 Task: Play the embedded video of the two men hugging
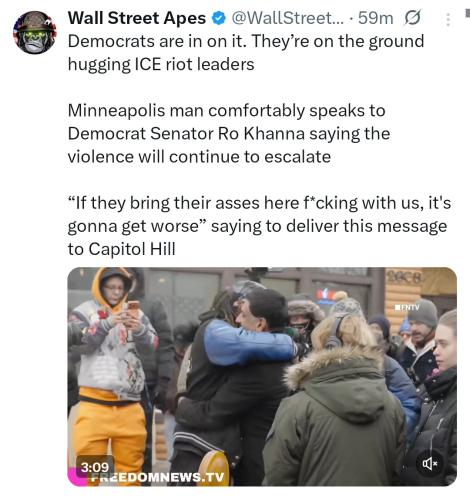point(262,376)
